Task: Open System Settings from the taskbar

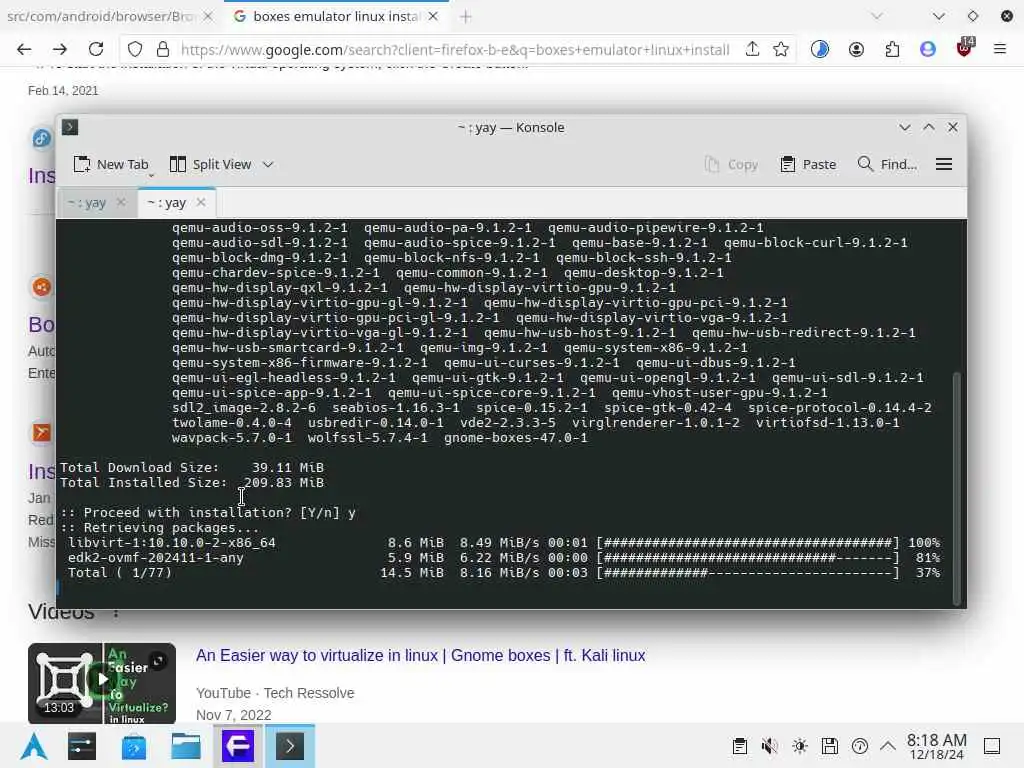Action: coord(82,746)
